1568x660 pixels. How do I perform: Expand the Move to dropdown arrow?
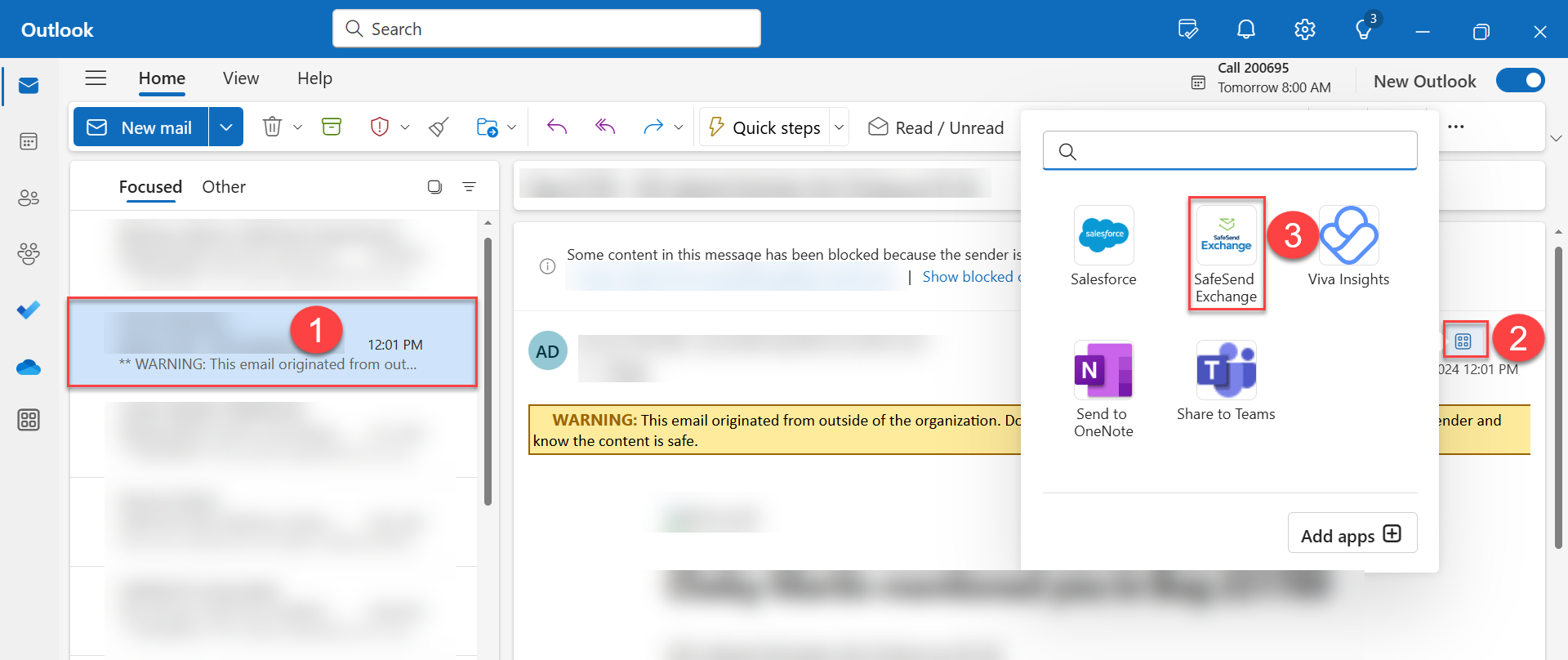tap(512, 127)
